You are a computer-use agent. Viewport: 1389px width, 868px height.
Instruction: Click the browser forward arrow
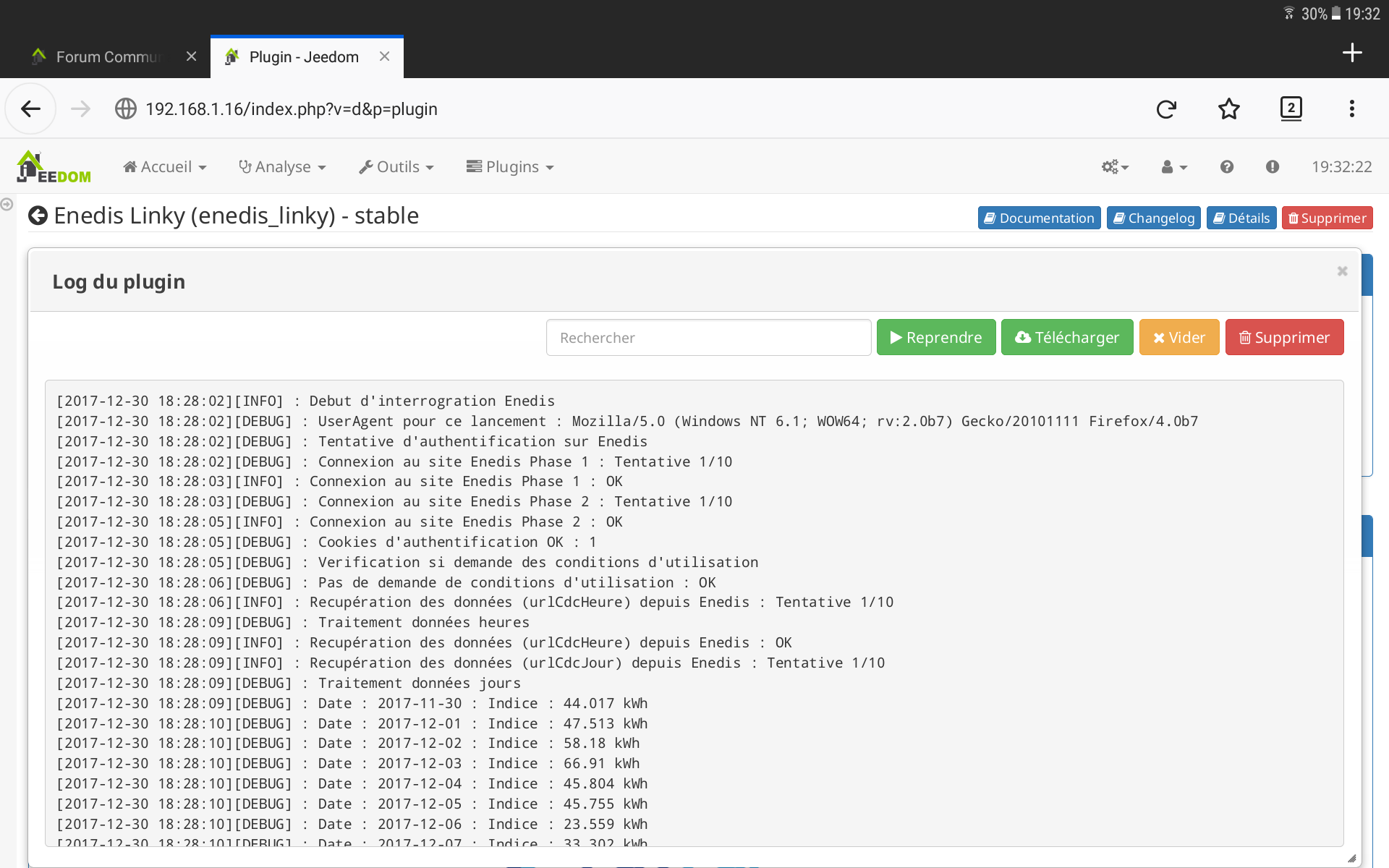coord(80,109)
